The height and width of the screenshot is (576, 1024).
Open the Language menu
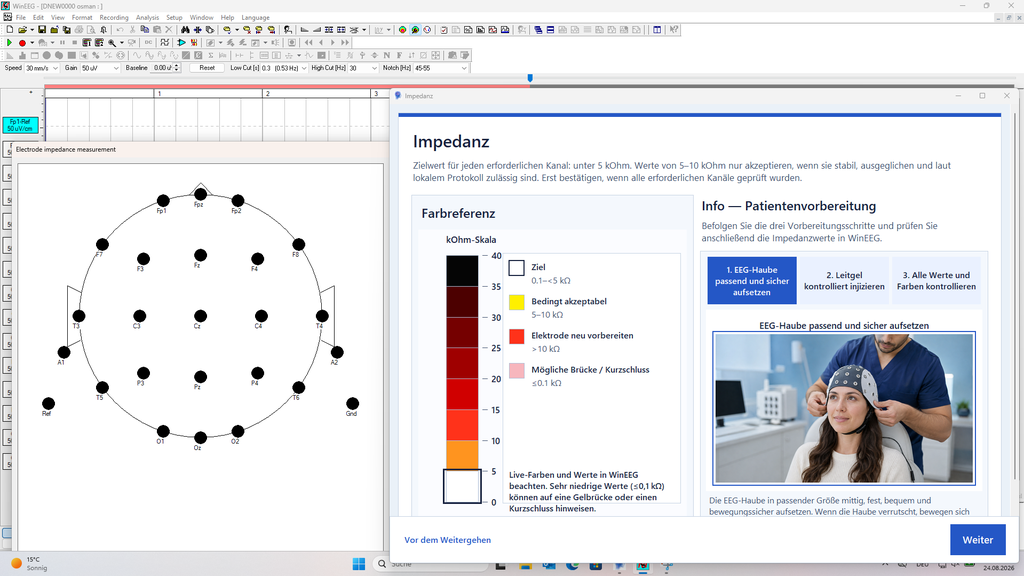tap(255, 18)
